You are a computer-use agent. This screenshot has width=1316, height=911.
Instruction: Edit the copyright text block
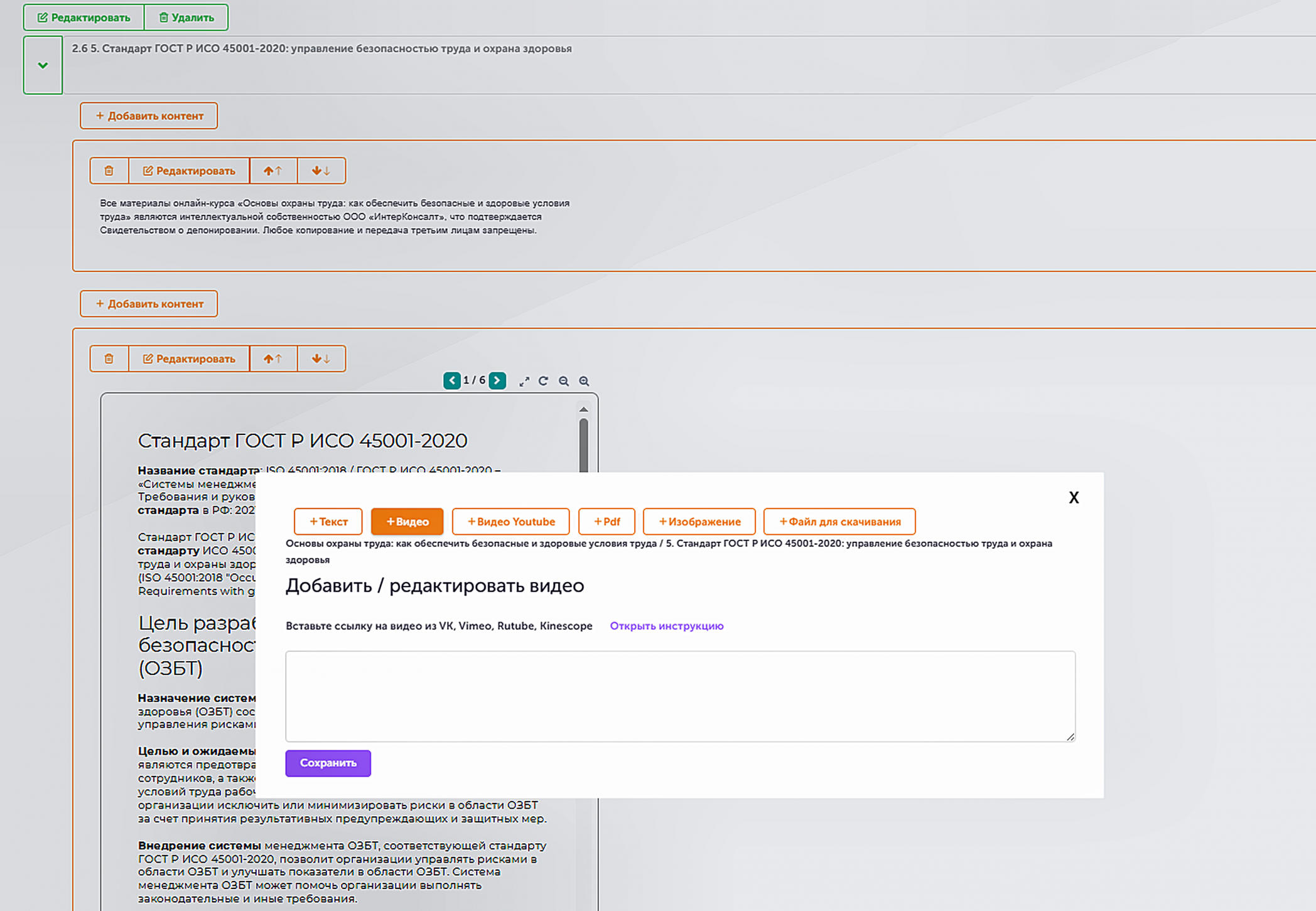coord(189,171)
